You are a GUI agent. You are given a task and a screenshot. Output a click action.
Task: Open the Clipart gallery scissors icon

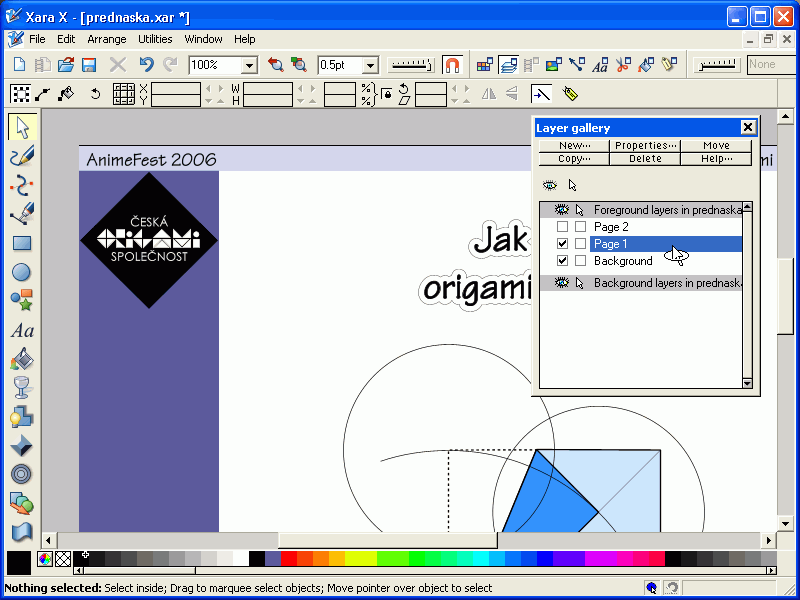coord(623,65)
